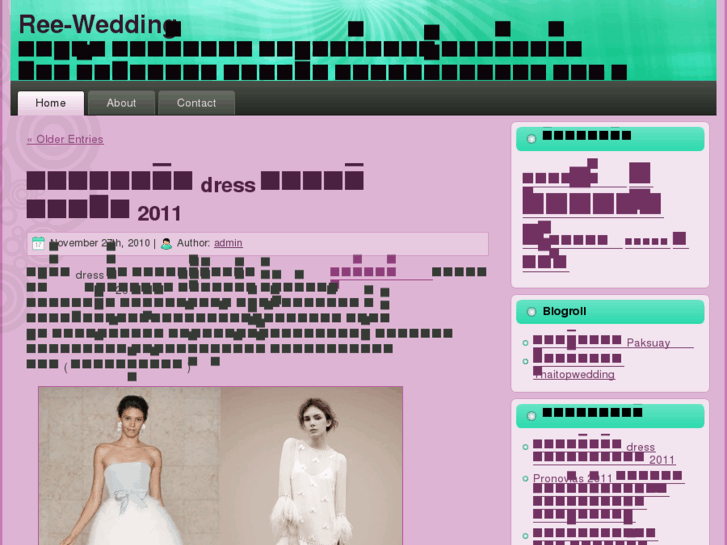Screen dimensions: 727x545
Task: Open the Home navigation tab
Action: tap(51, 103)
